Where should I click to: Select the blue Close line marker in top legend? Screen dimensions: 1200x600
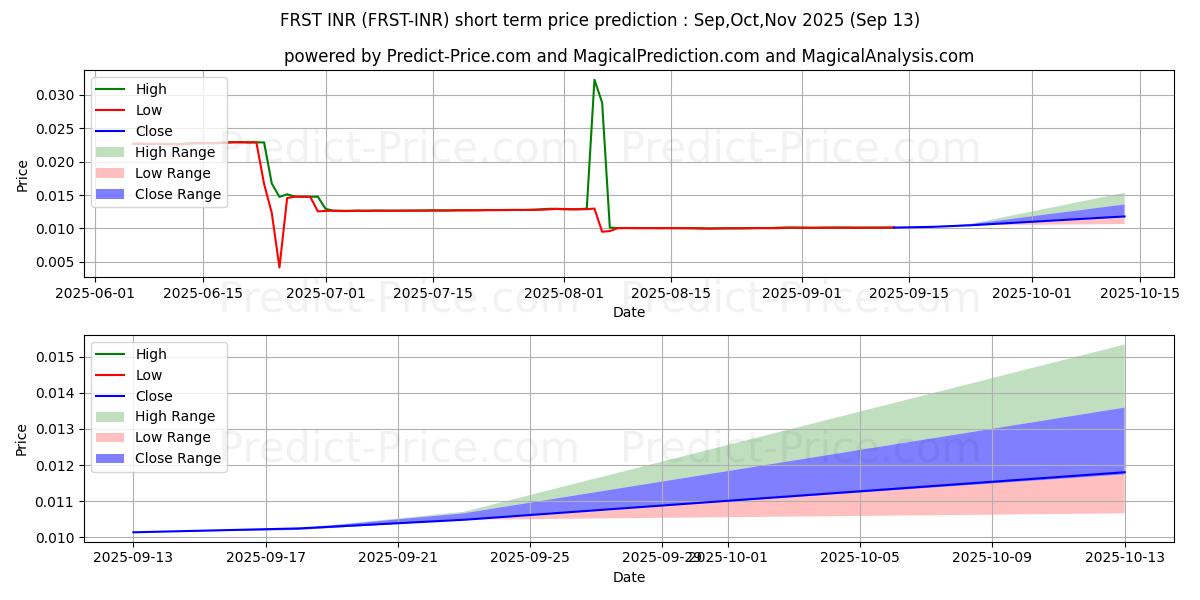point(113,131)
